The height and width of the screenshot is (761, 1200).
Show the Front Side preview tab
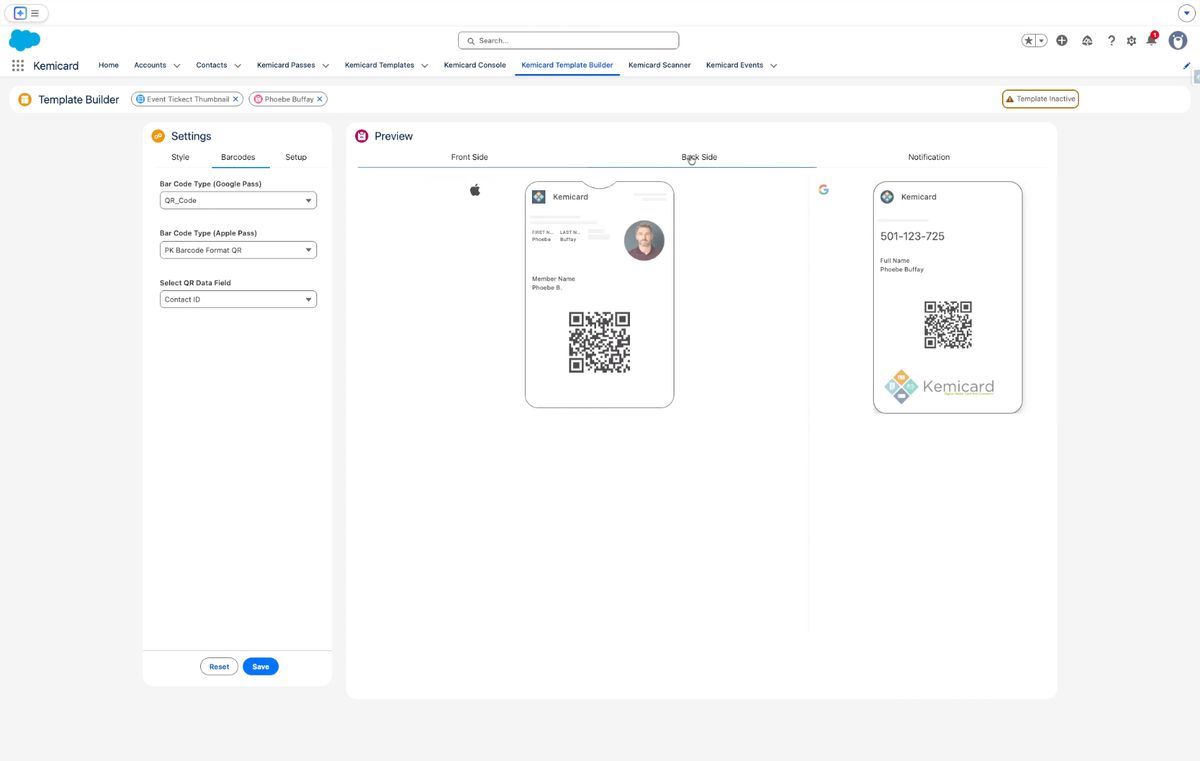coord(470,157)
